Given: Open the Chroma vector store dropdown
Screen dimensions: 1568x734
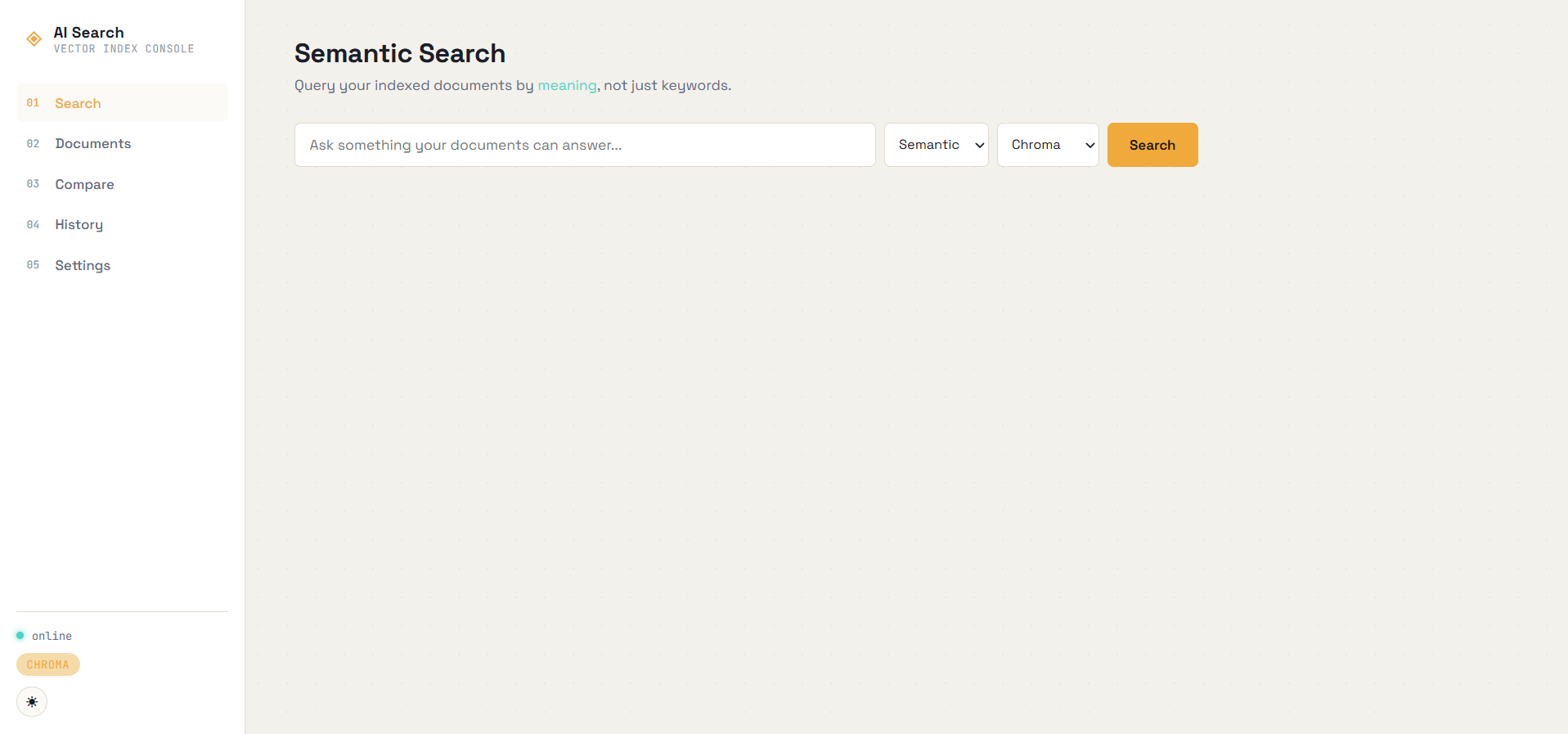Looking at the screenshot, I should point(1048,145).
